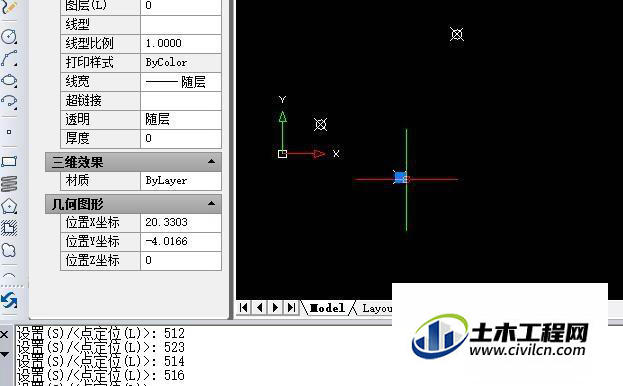This screenshot has width=623, height=386.
Task: Select the Revision Cloud tool
Action: [9, 250]
